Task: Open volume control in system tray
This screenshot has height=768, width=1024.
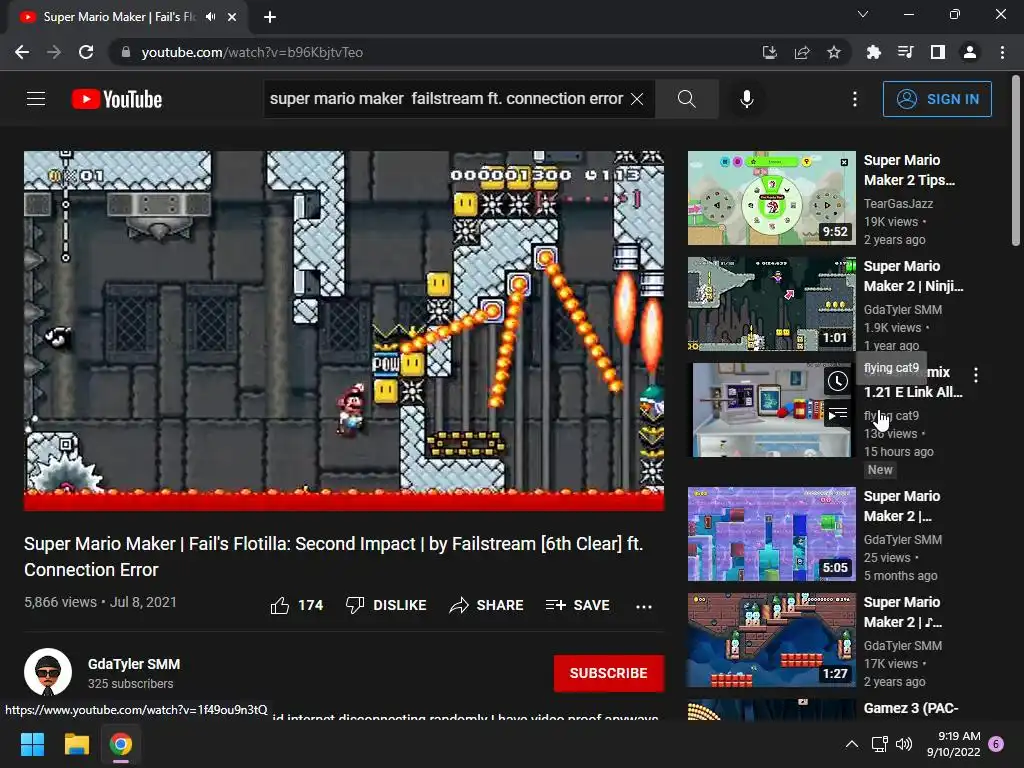Action: click(x=904, y=744)
